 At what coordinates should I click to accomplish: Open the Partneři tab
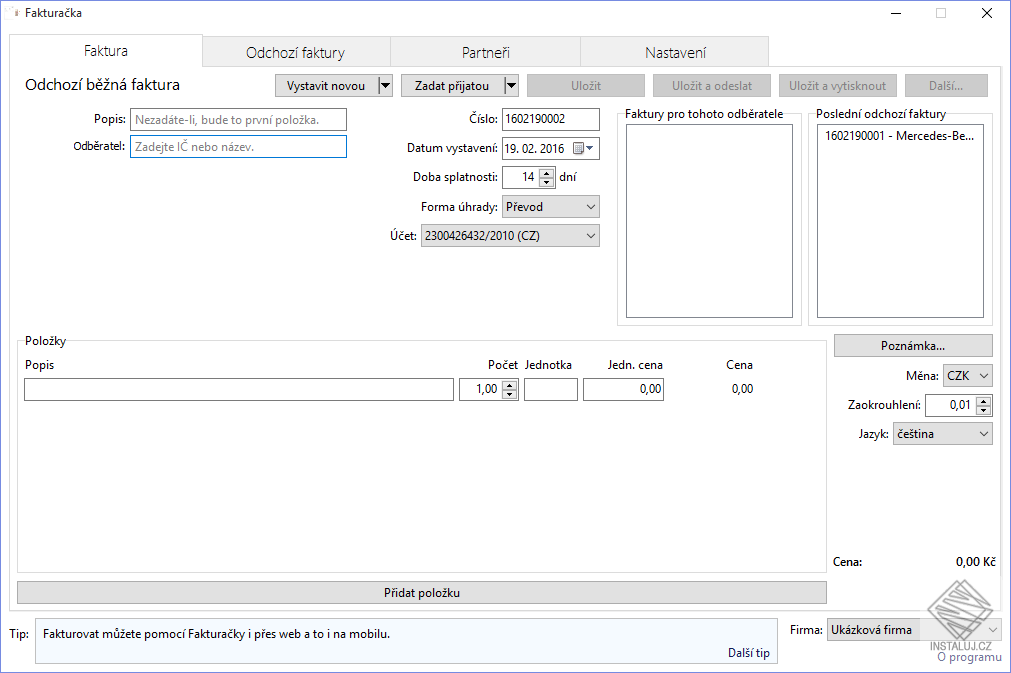486,53
